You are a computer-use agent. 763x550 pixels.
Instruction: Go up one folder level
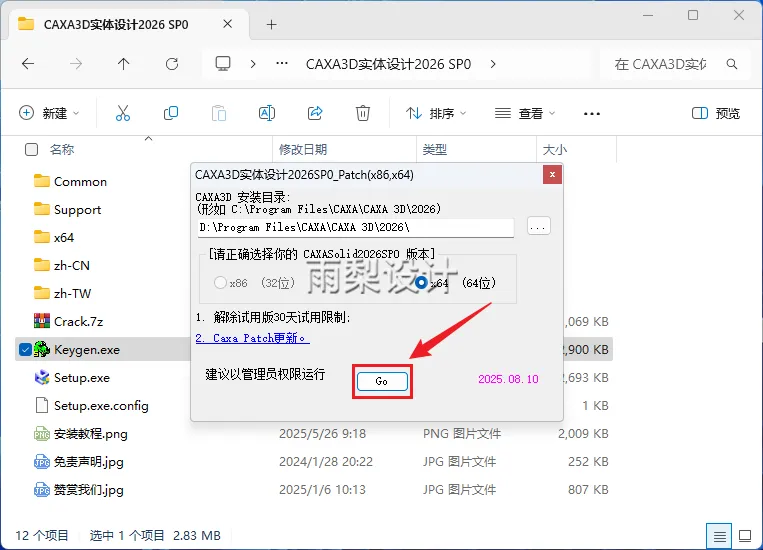click(124, 64)
